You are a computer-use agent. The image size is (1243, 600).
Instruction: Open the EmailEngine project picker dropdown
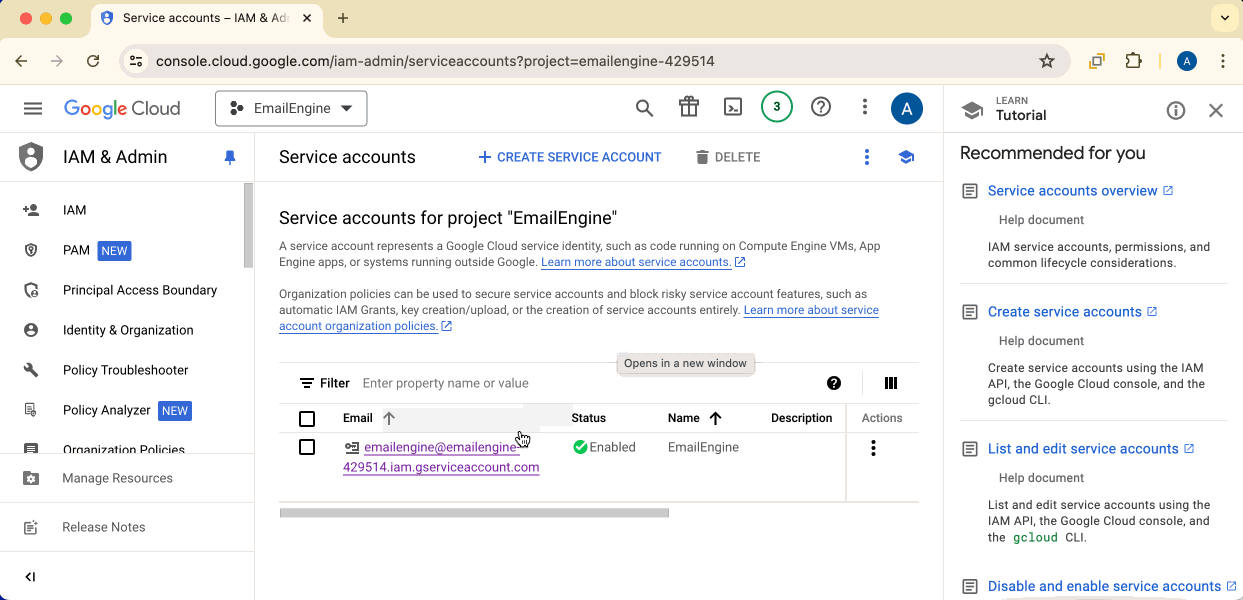coord(291,108)
